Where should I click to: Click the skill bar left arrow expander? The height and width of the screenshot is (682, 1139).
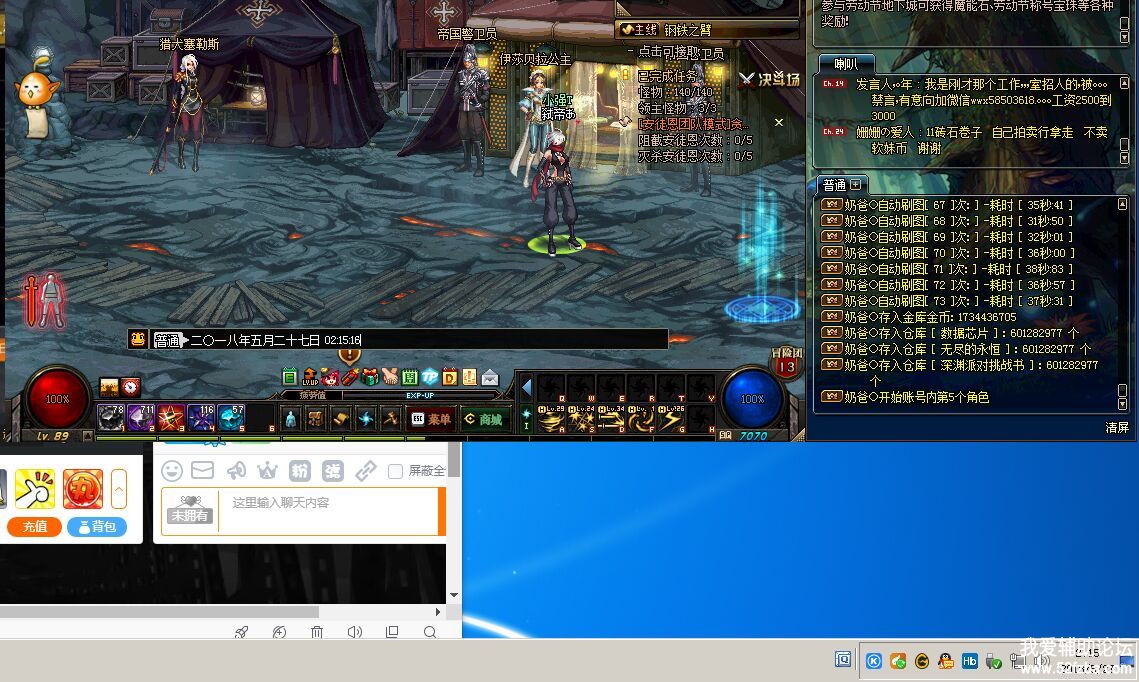pyautogui.click(x=527, y=388)
